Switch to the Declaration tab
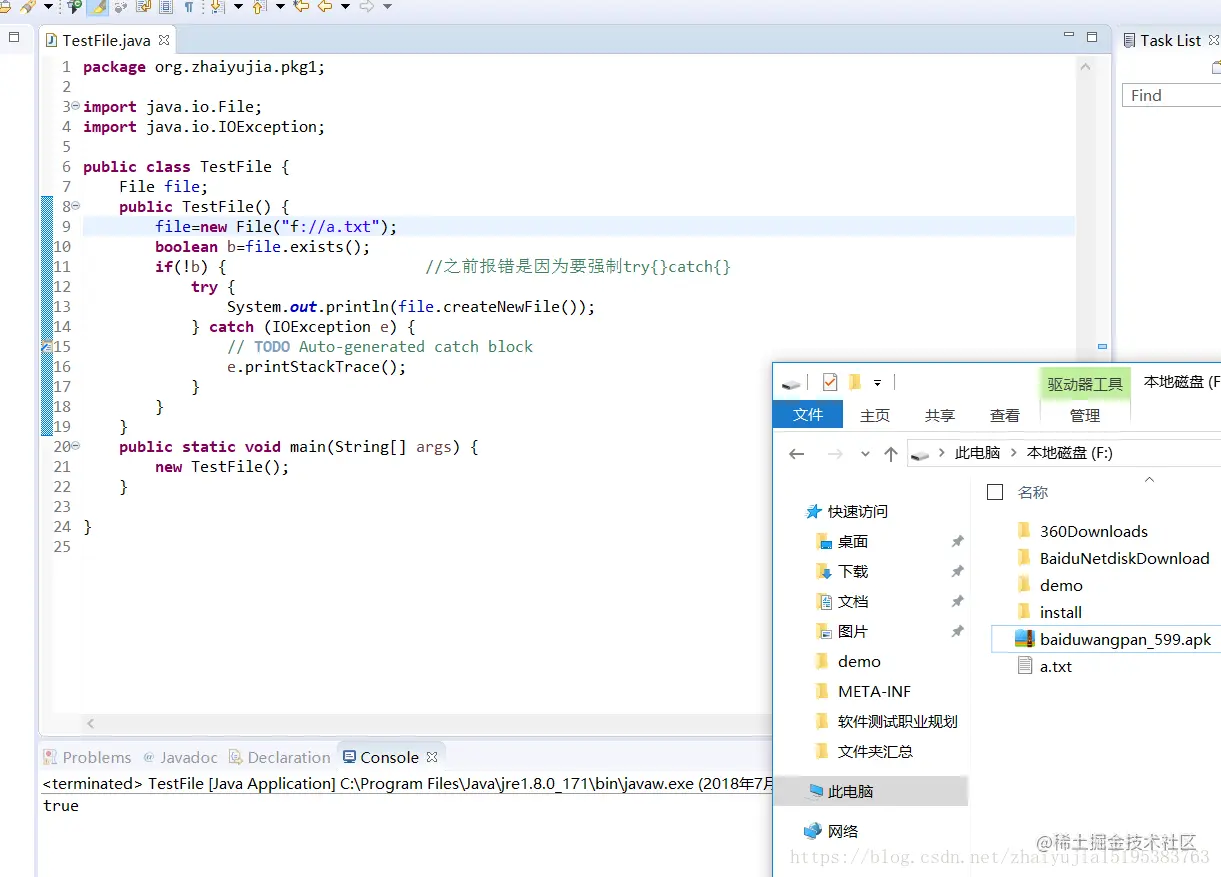 tap(279, 757)
